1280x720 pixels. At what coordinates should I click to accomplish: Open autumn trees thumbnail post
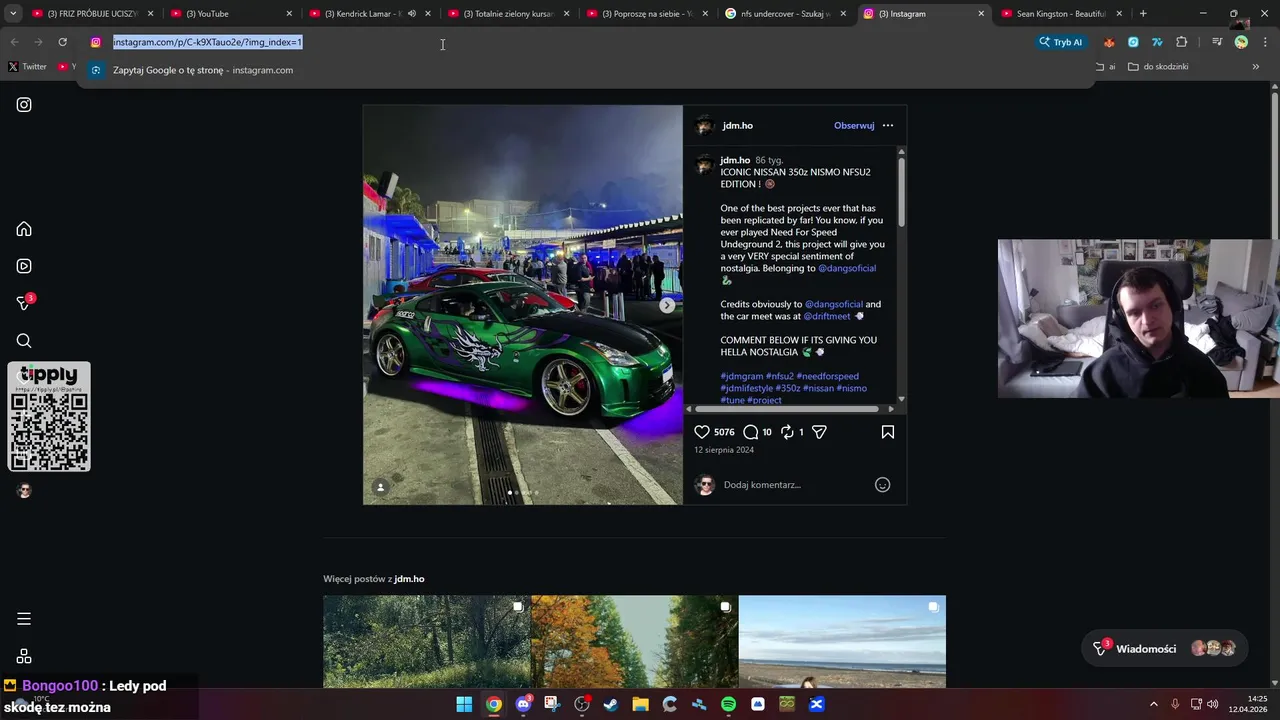(x=634, y=642)
